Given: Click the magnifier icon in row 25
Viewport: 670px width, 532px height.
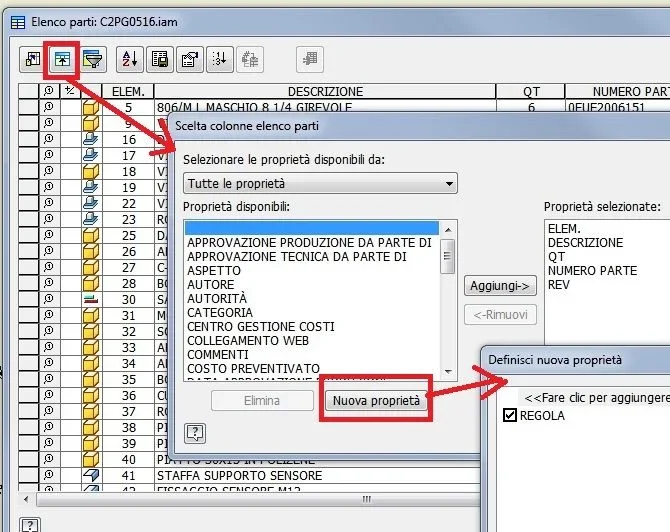Looking at the screenshot, I should [49, 235].
